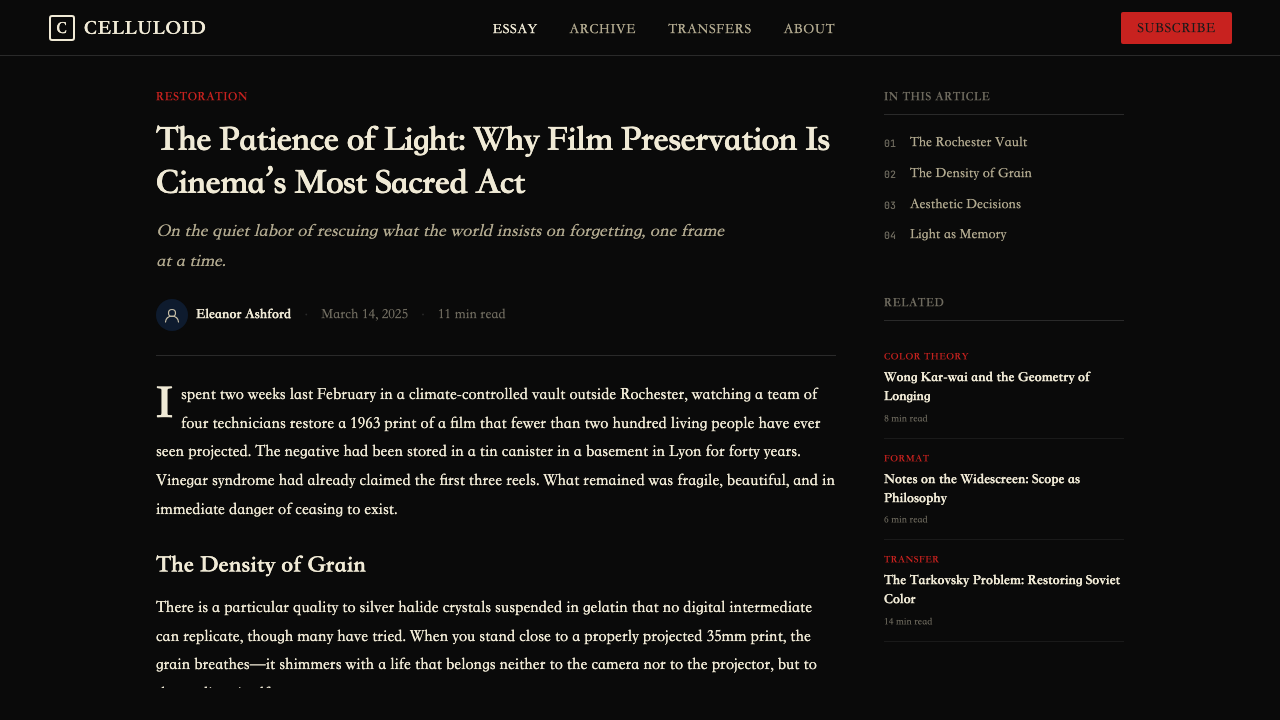Click the 01 contents number
Image resolution: width=1280 pixels, height=720 pixels.
[x=890, y=144]
